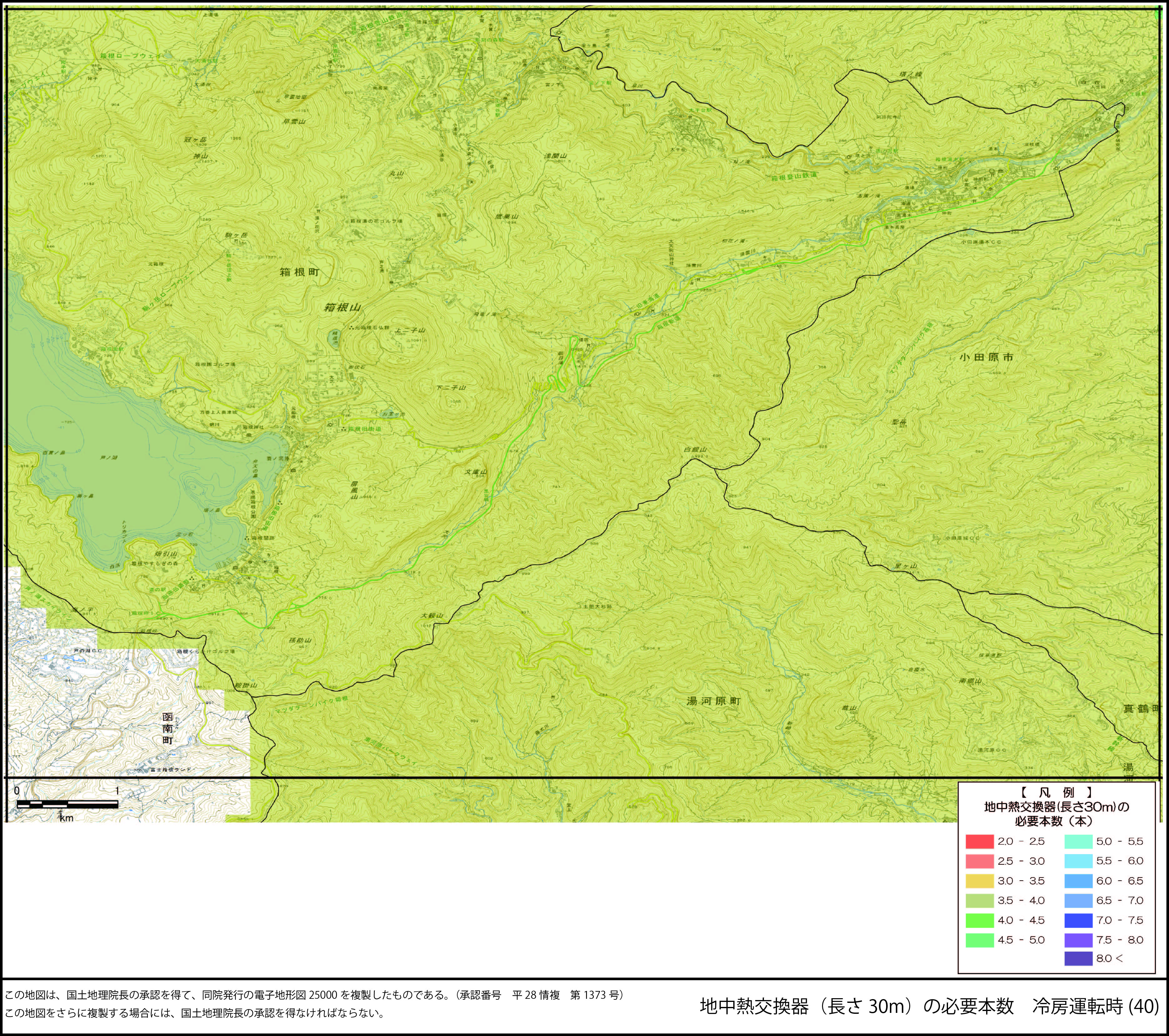Select the 鷹巣山 label
The width and height of the screenshot is (1169, 1036).
tap(507, 217)
